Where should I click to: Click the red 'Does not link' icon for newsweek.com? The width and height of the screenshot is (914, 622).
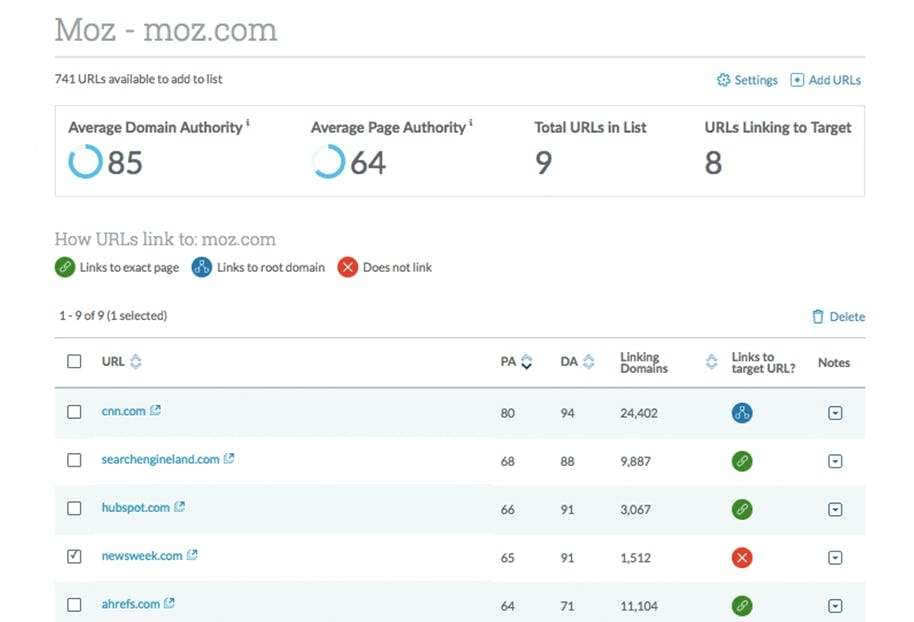pyautogui.click(x=741, y=558)
